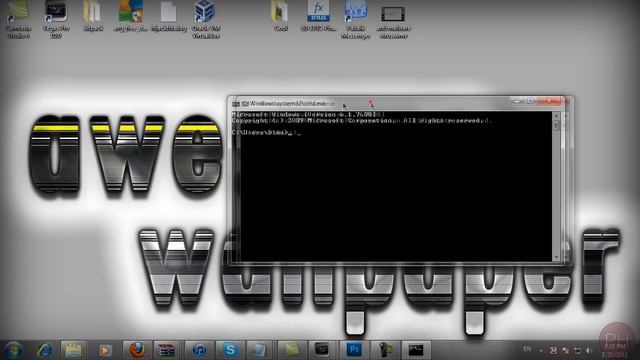Open the hijackthis.log file on desktop
Image resolution: width=640 pixels, height=360 pixels.
coord(169,16)
